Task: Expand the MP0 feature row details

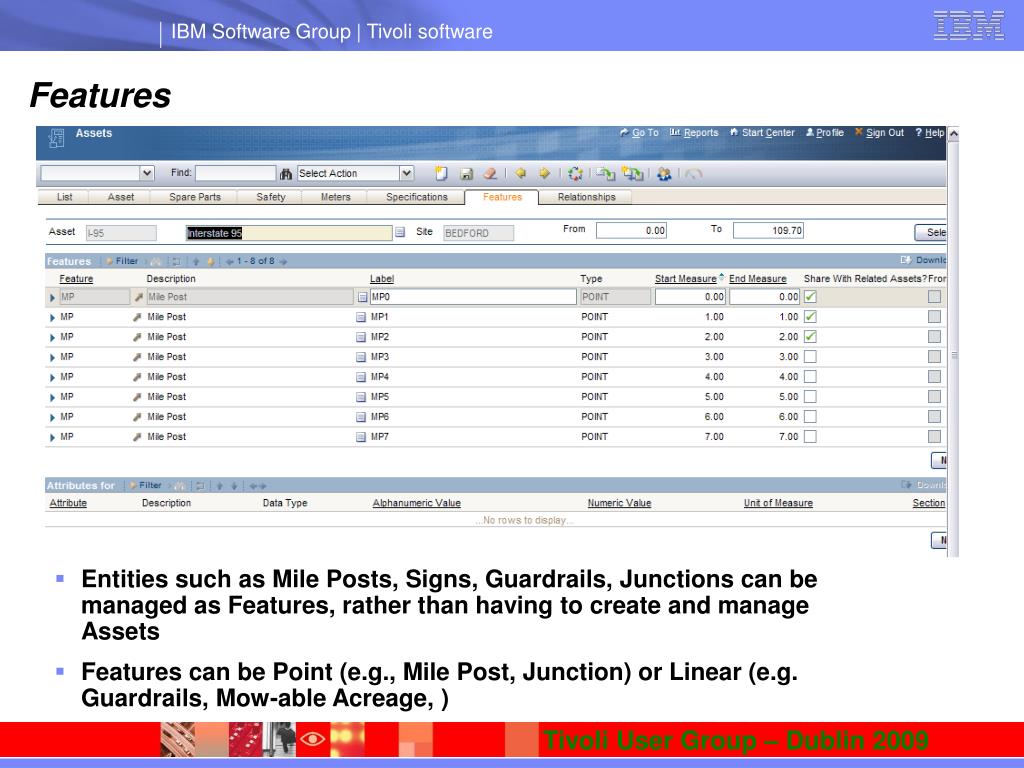Action: [x=52, y=298]
